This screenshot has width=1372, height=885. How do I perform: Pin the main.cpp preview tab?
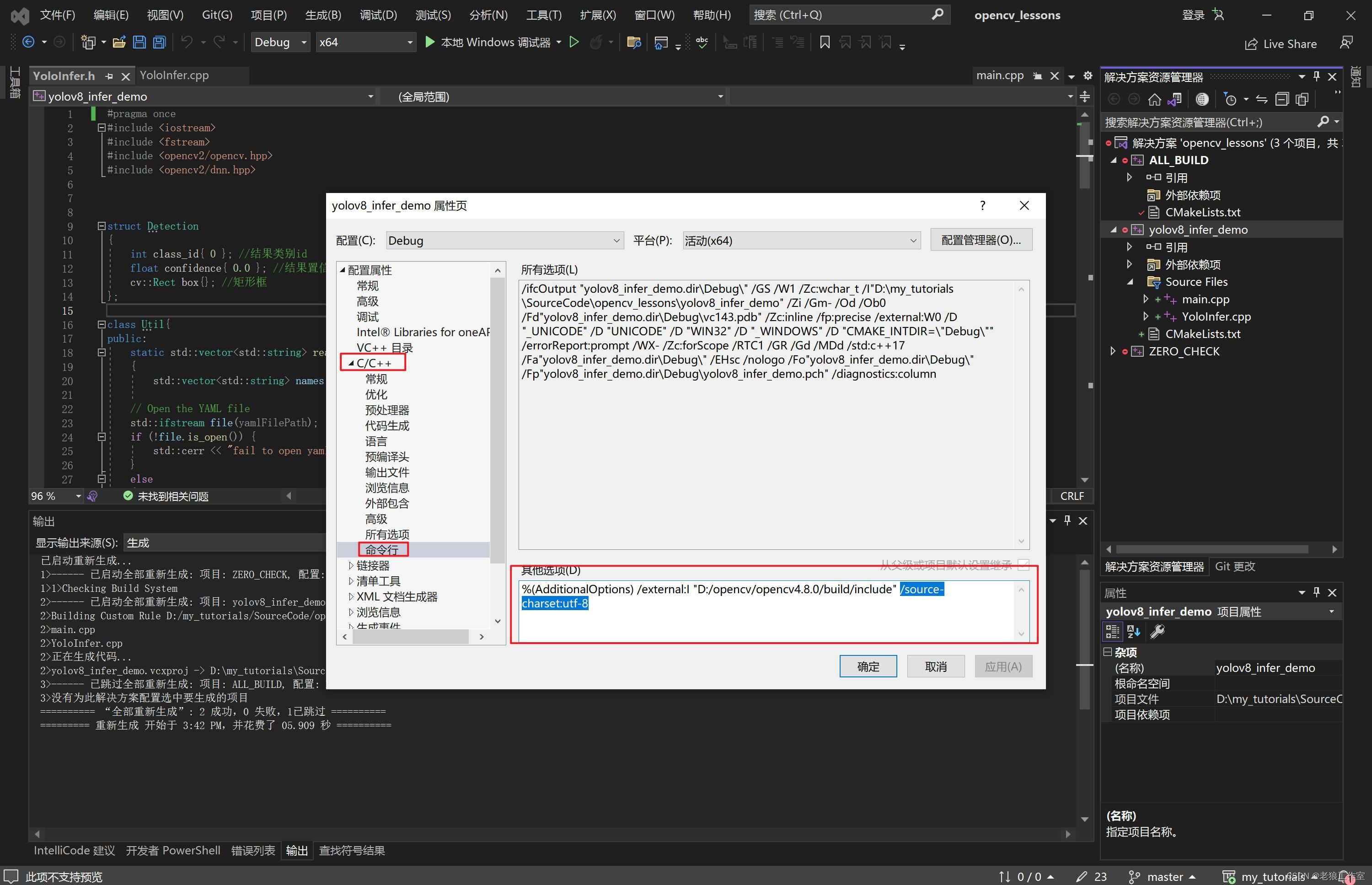(x=1038, y=76)
